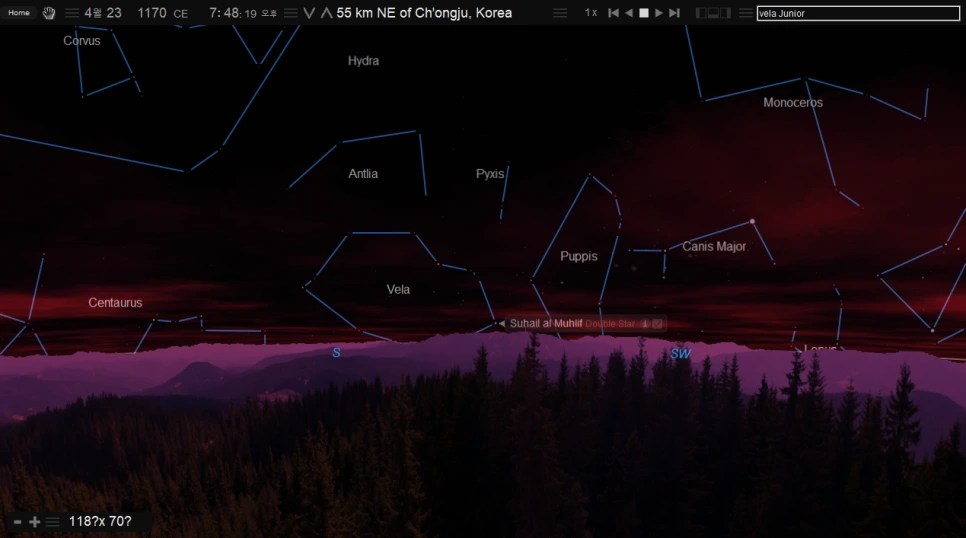Click the up arrow to raise elevation
This screenshot has width=966, height=538.
click(327, 13)
